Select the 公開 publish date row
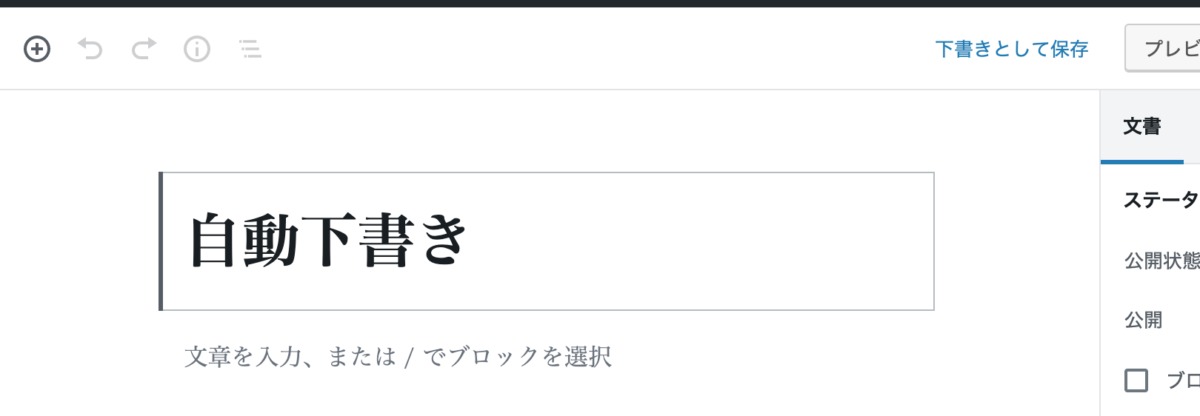This screenshot has height=416, width=1200. pos(1143,320)
